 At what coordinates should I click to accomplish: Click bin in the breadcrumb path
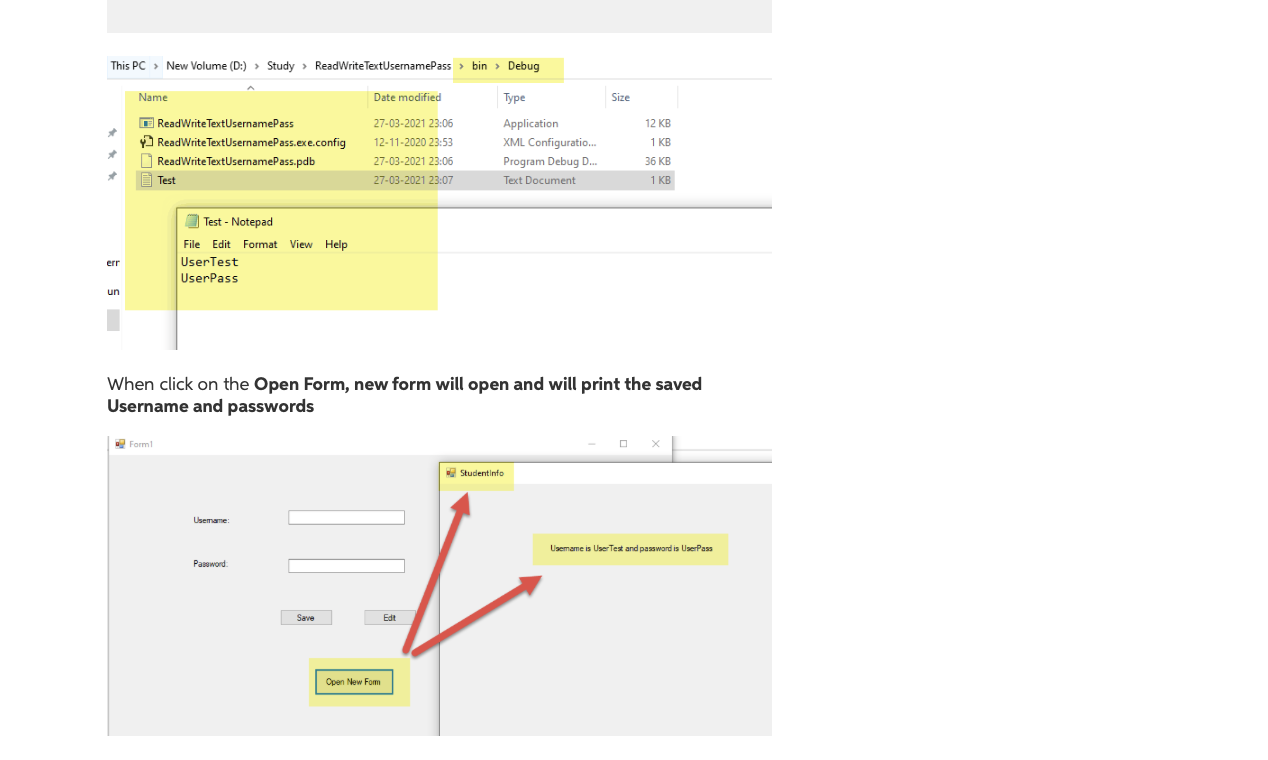480,66
